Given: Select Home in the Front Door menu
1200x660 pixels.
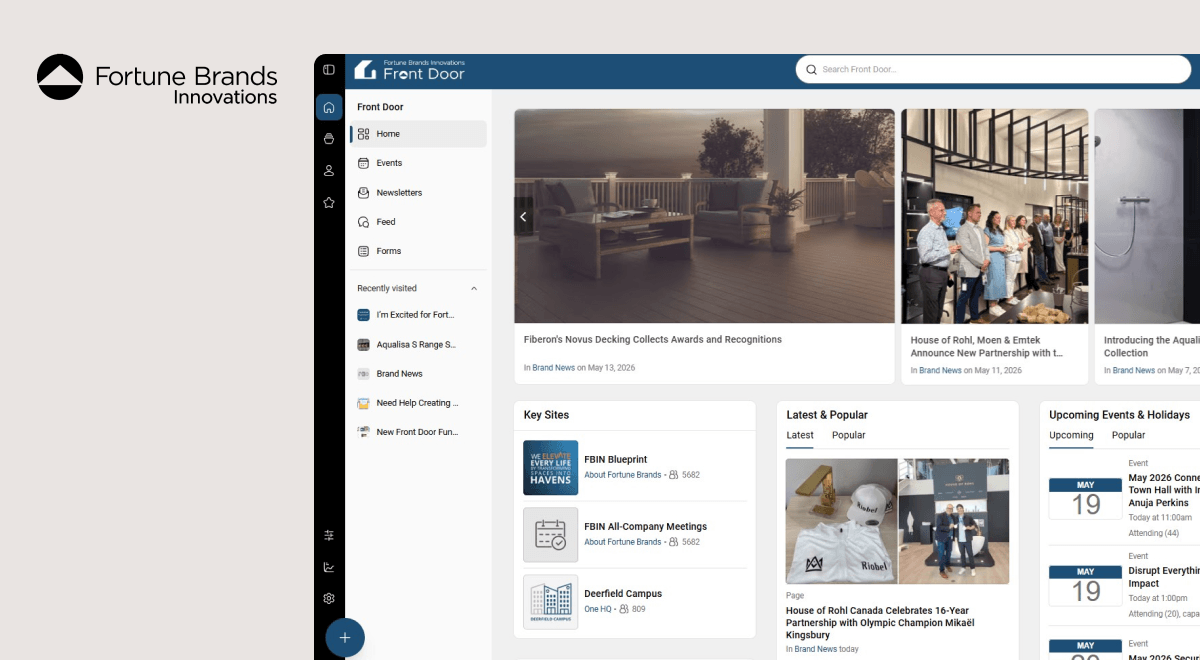Looking at the screenshot, I should click(418, 134).
